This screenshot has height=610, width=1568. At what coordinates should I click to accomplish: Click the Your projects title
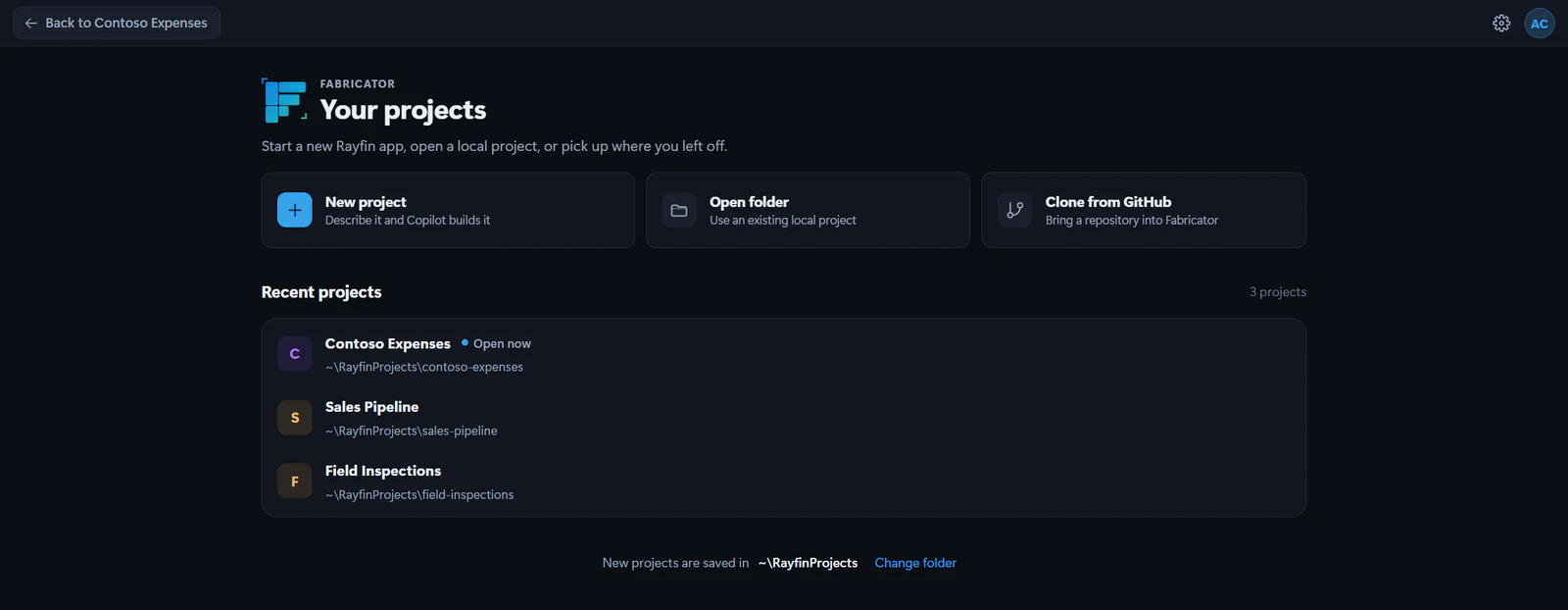(403, 110)
